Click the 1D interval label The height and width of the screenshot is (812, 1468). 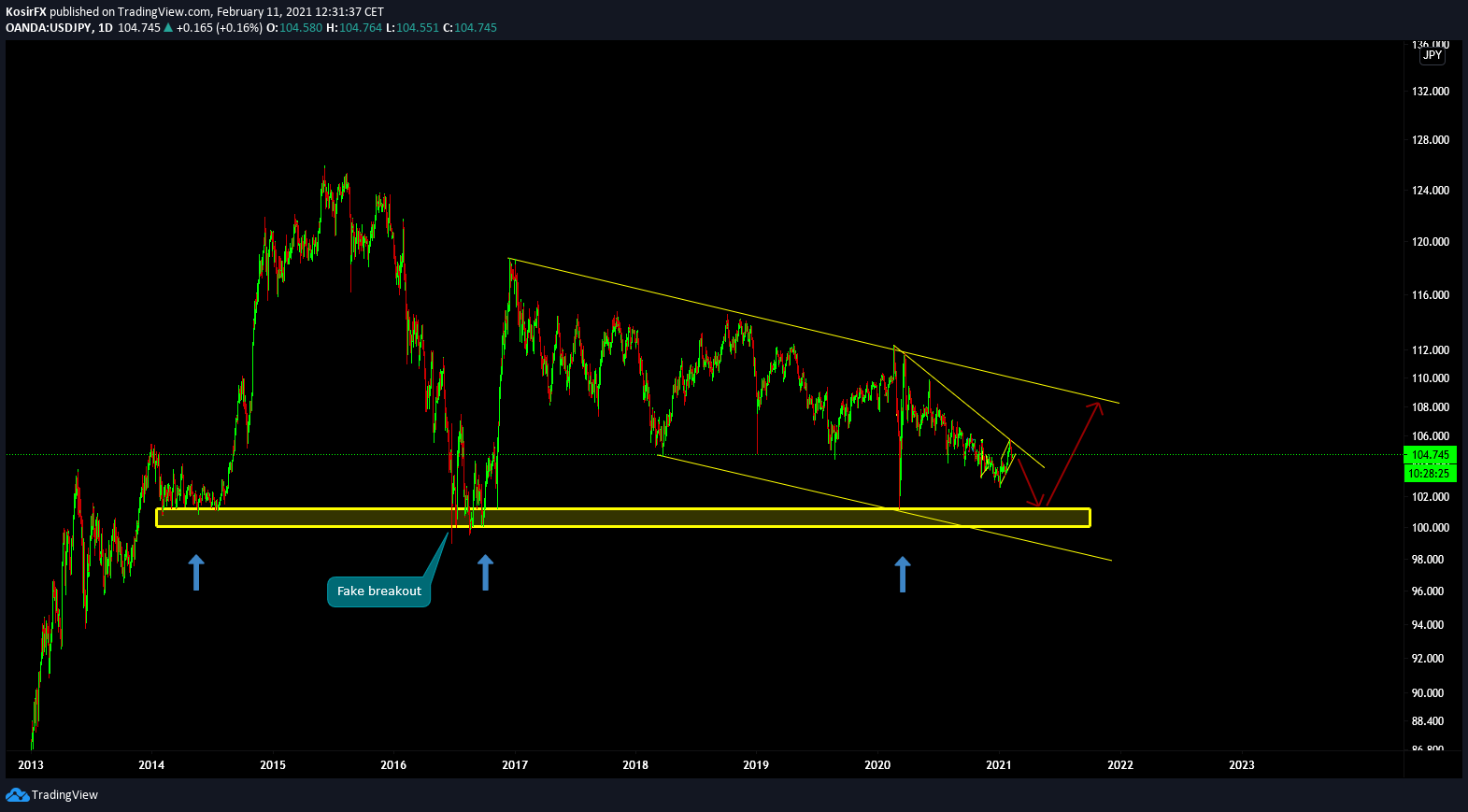pyautogui.click(x=106, y=28)
